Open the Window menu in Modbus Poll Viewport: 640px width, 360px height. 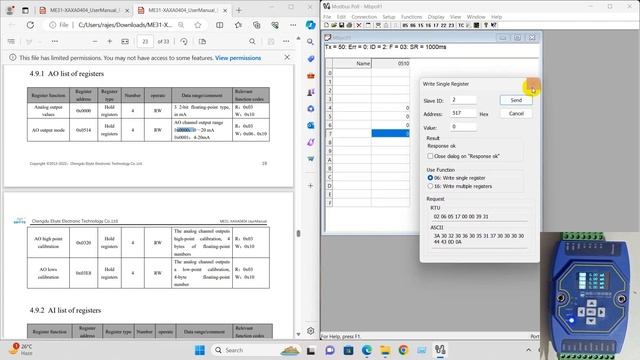click(x=476, y=17)
